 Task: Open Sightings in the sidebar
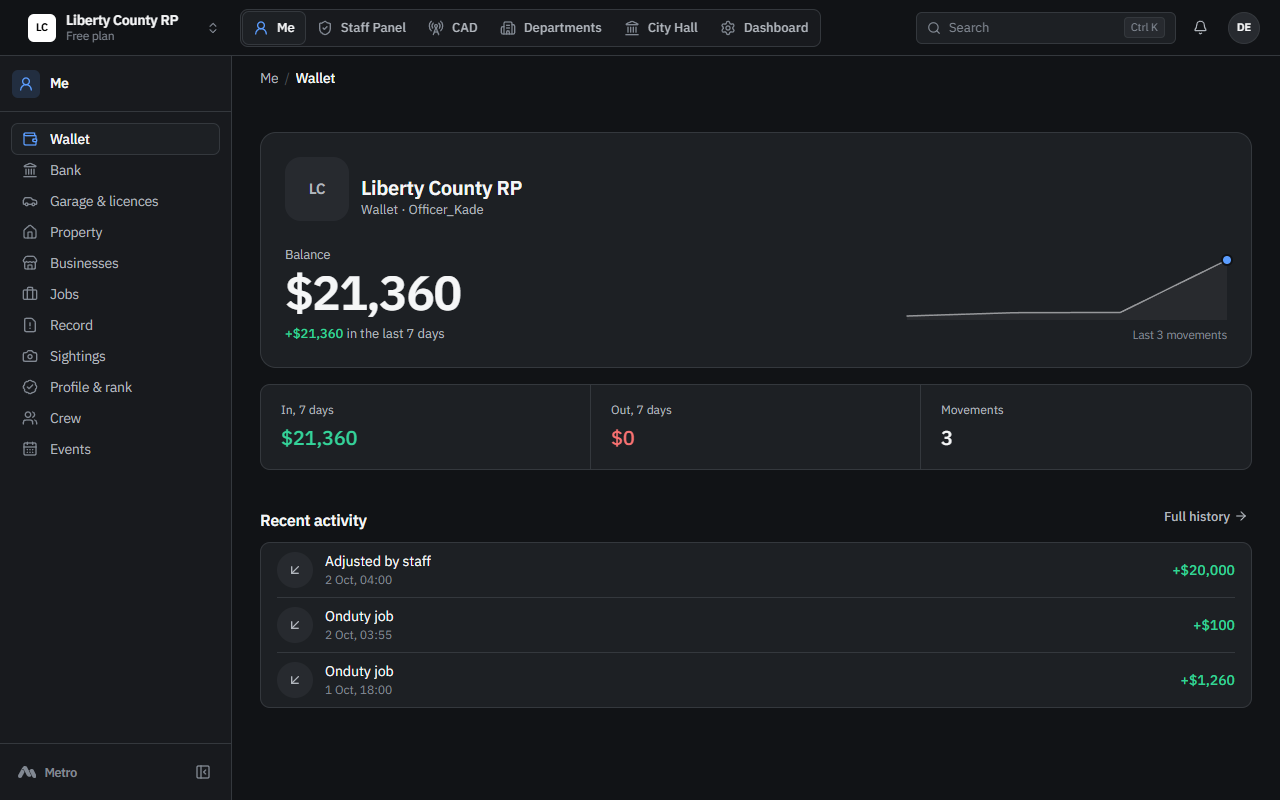[x=115, y=356]
